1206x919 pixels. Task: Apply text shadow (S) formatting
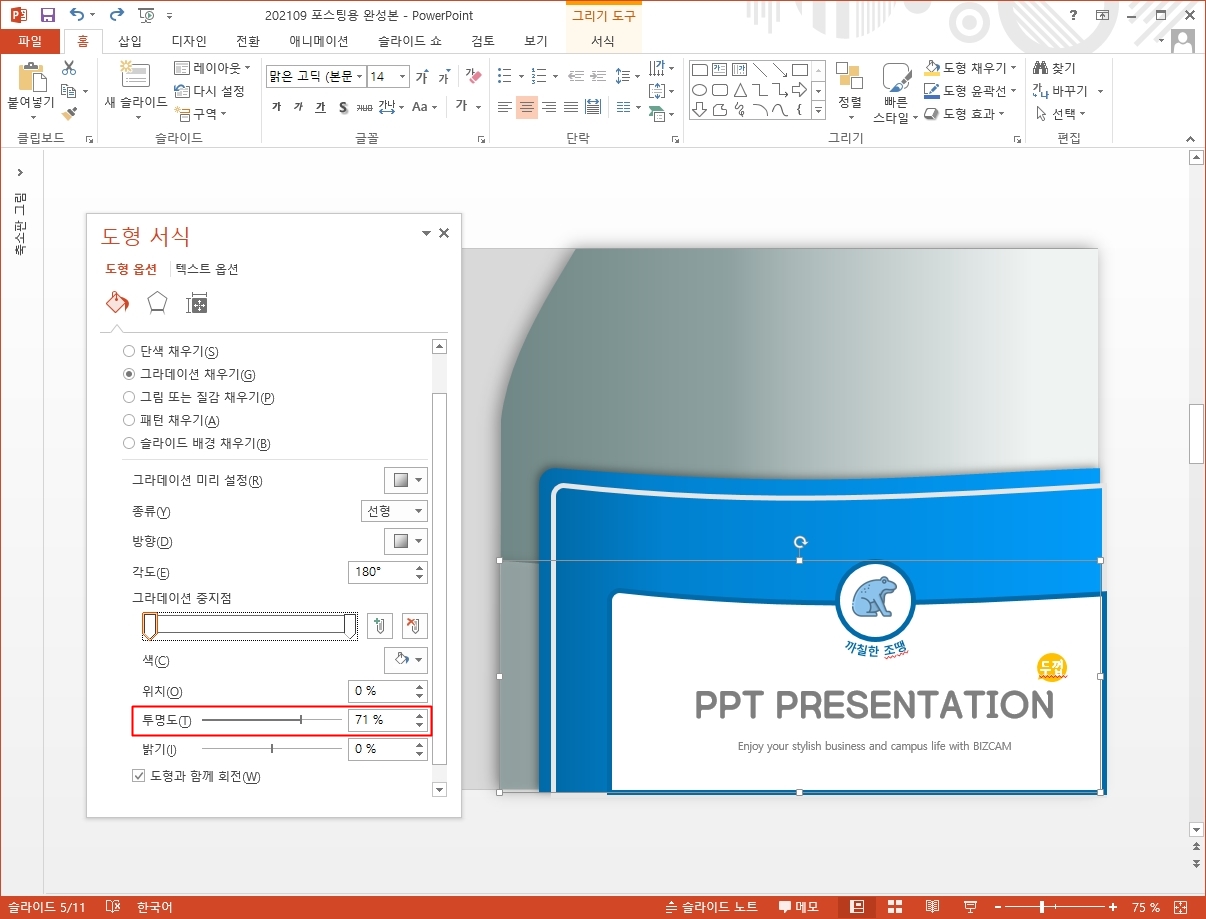coord(343,107)
